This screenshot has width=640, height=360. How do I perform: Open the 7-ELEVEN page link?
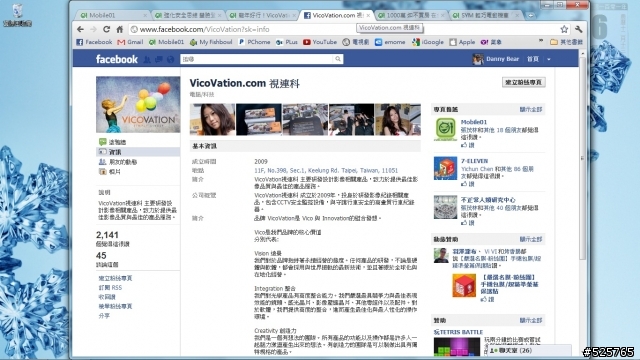pyautogui.click(x=474, y=161)
